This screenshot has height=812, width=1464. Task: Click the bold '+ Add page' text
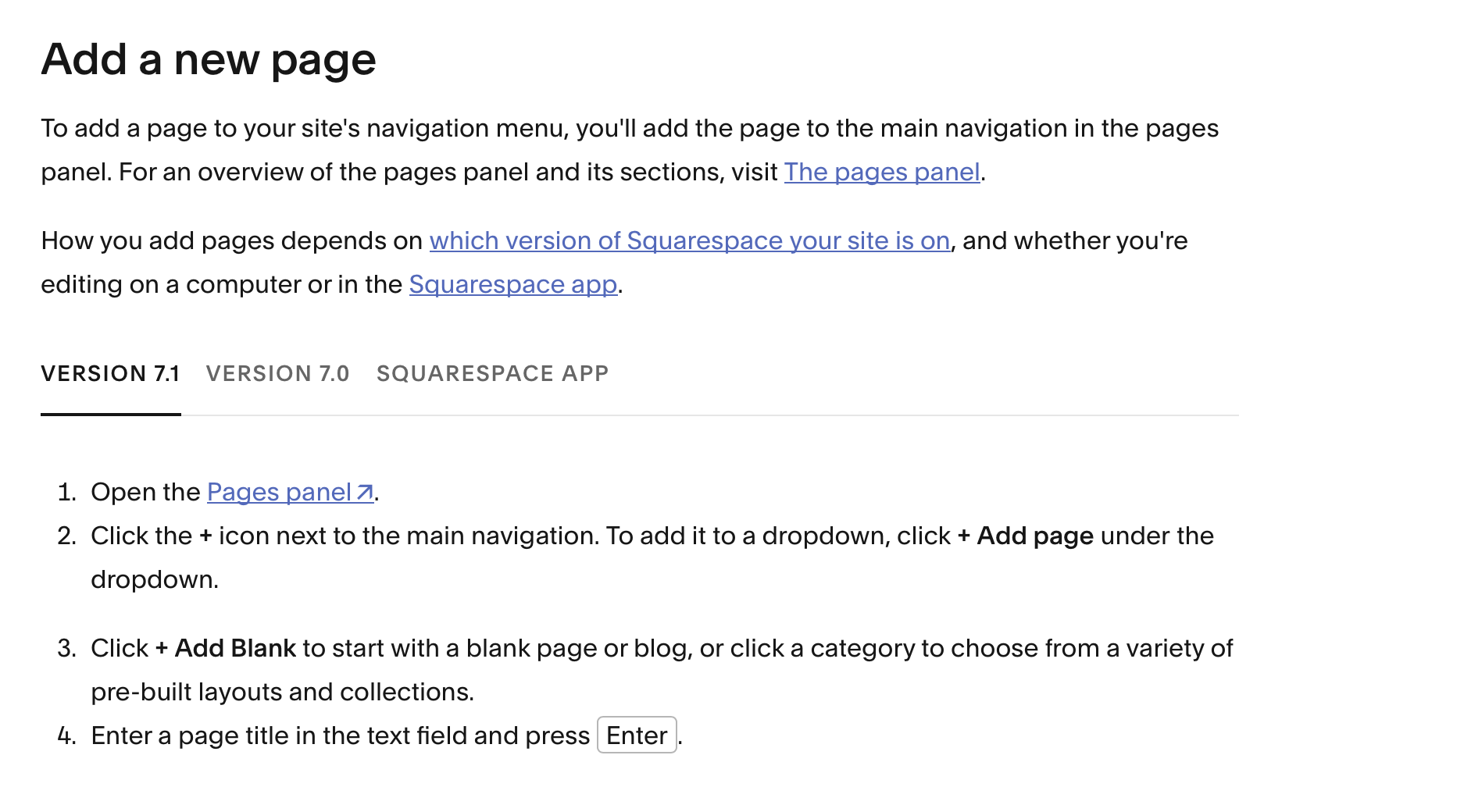pos(1025,536)
